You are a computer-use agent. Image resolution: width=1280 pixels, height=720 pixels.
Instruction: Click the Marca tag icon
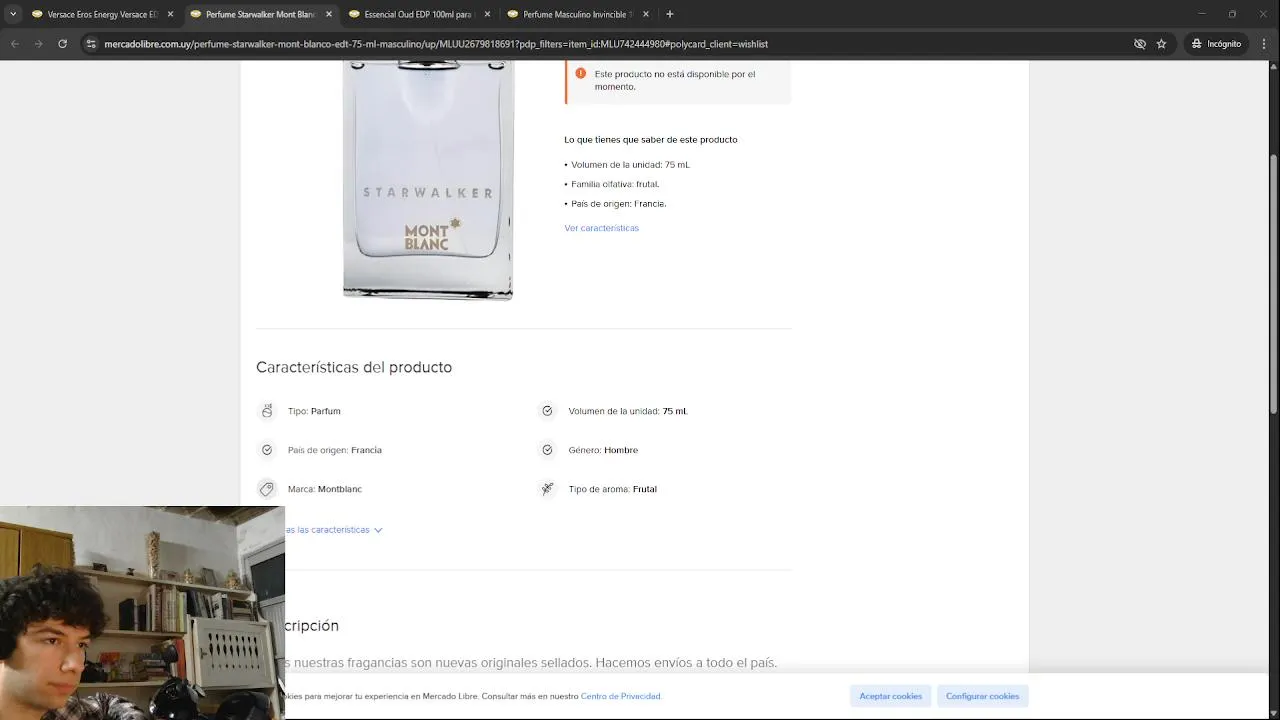pyautogui.click(x=267, y=489)
